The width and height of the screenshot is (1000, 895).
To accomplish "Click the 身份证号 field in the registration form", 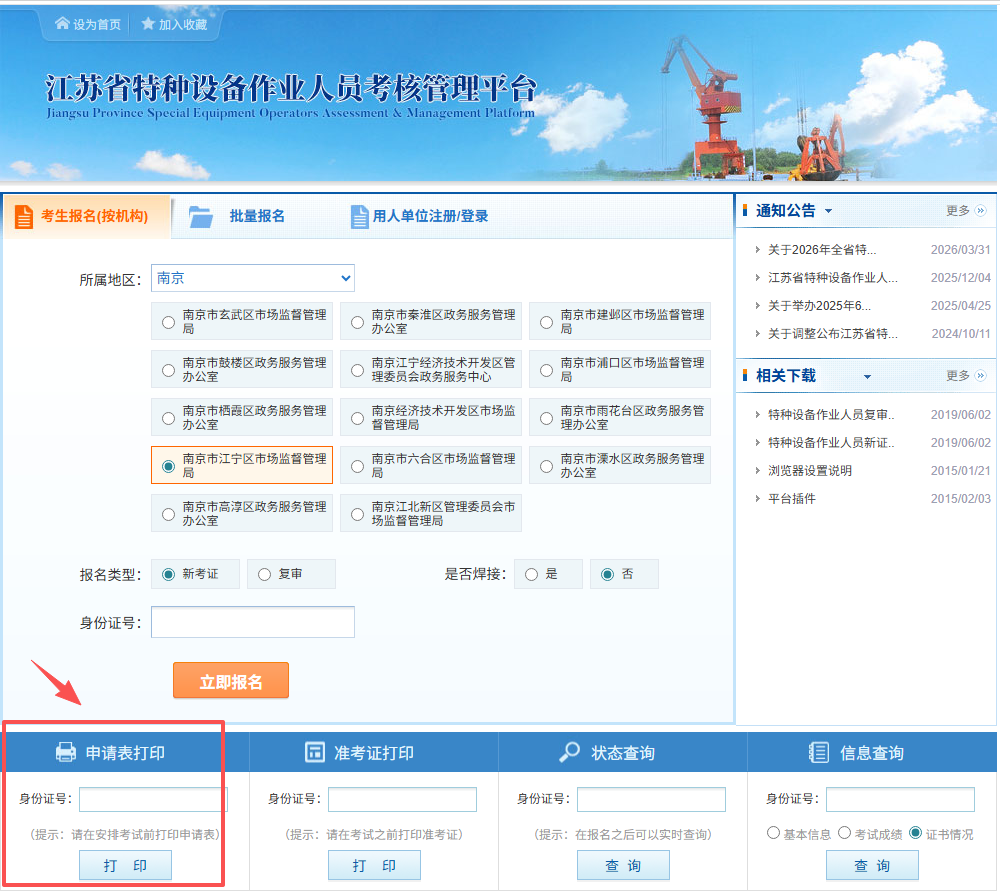I will tap(253, 622).
